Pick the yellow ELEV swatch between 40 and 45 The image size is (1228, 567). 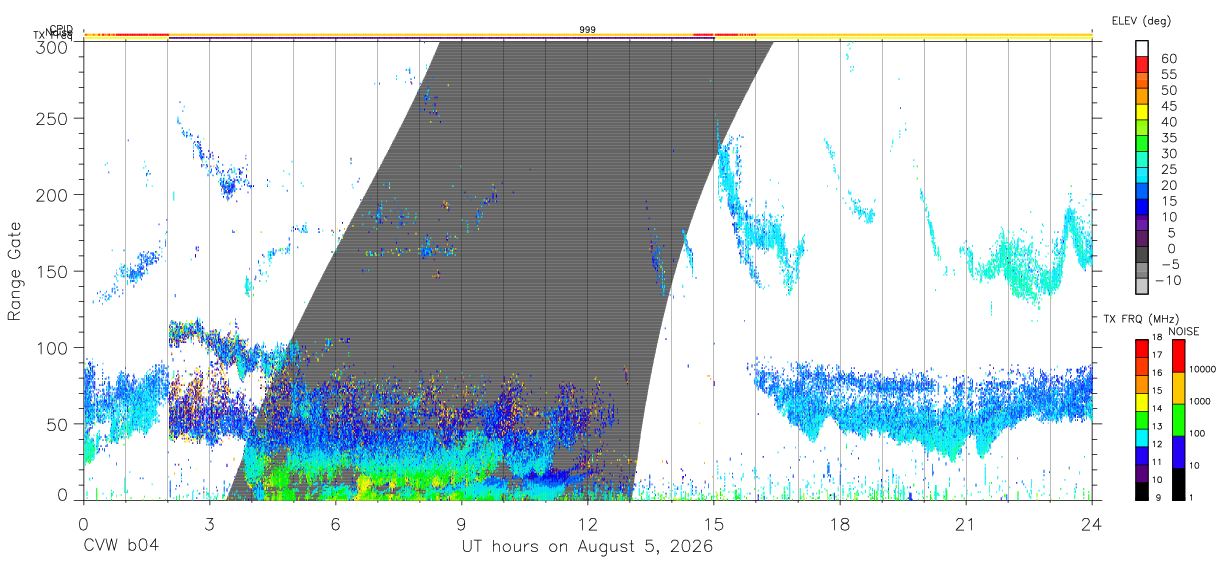pos(1142,114)
